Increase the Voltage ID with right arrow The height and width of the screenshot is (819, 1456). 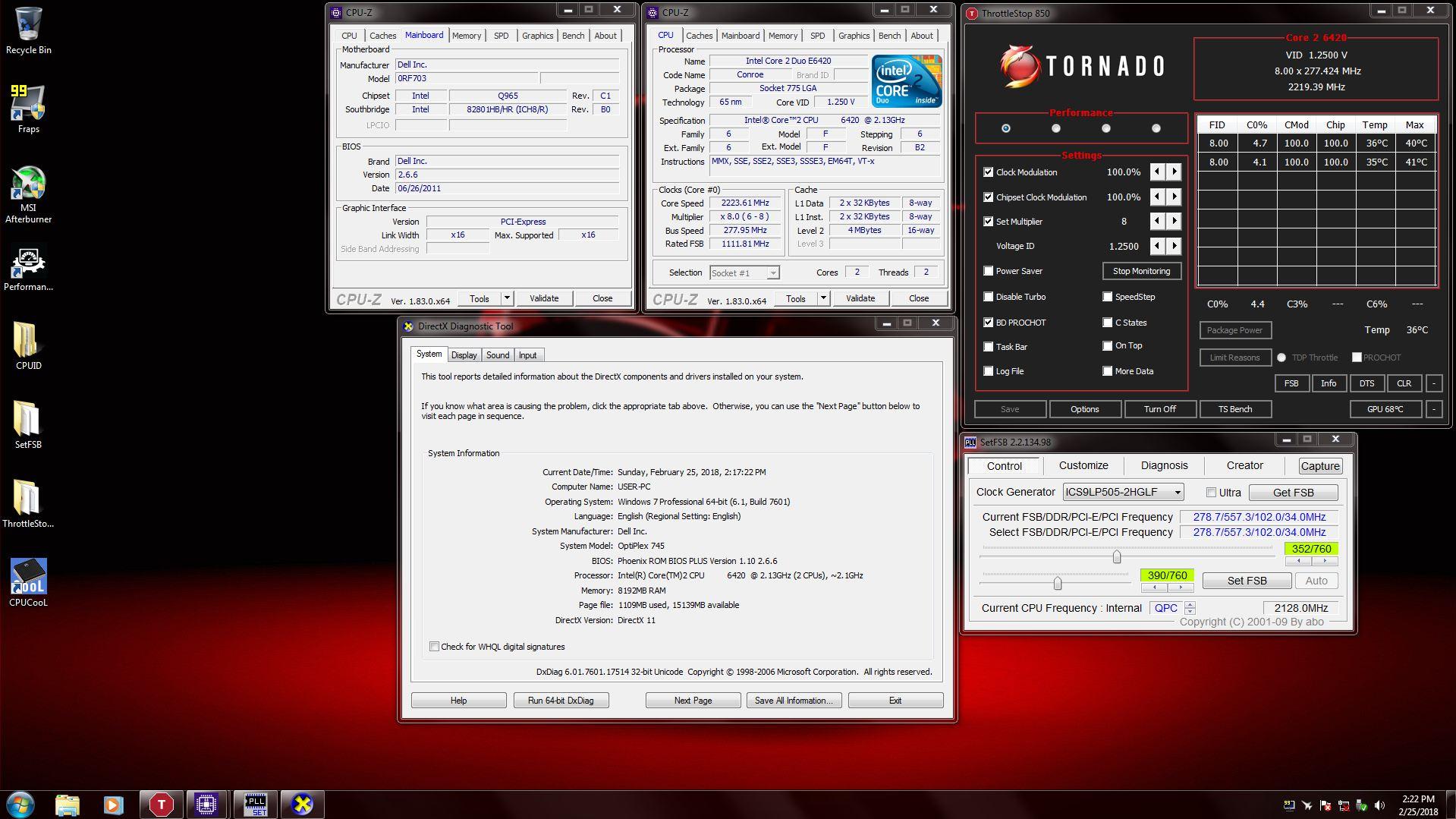(x=1174, y=246)
